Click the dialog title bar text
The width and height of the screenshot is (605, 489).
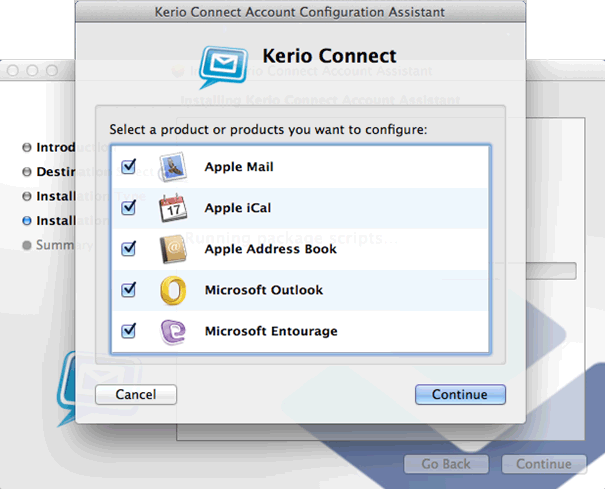coord(300,12)
